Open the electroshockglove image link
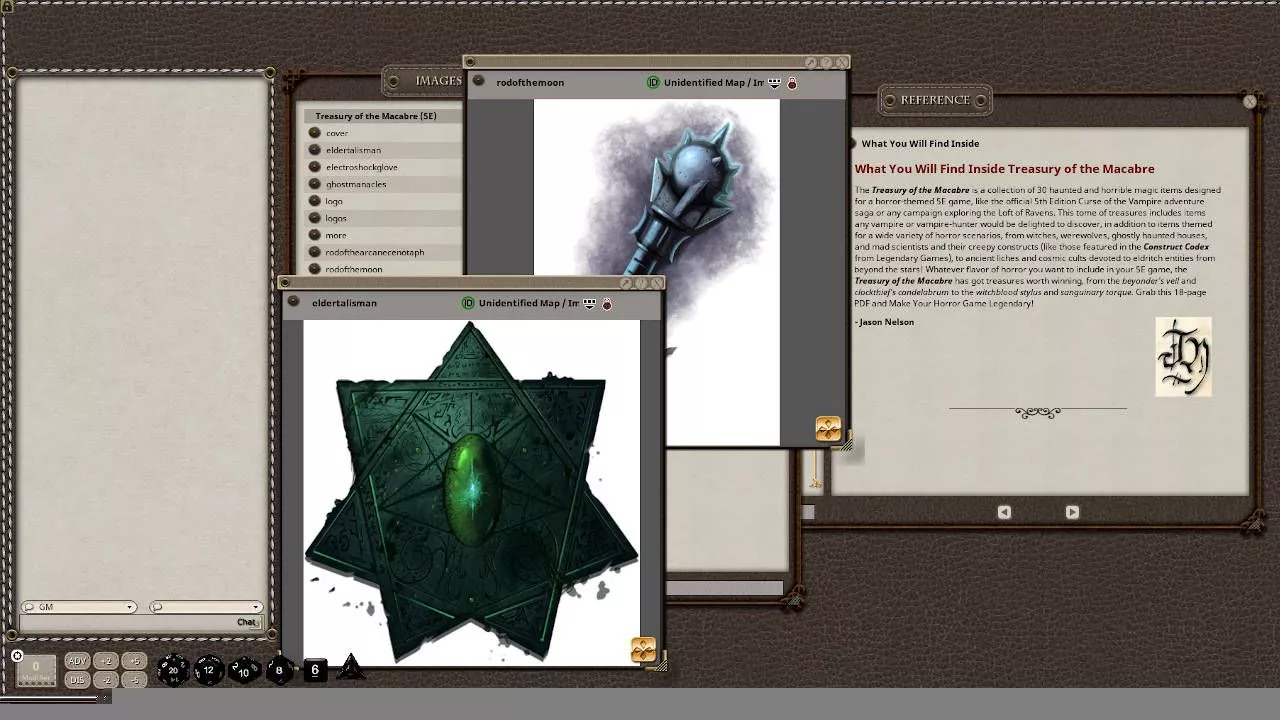This screenshot has width=1280, height=720. (x=315, y=167)
